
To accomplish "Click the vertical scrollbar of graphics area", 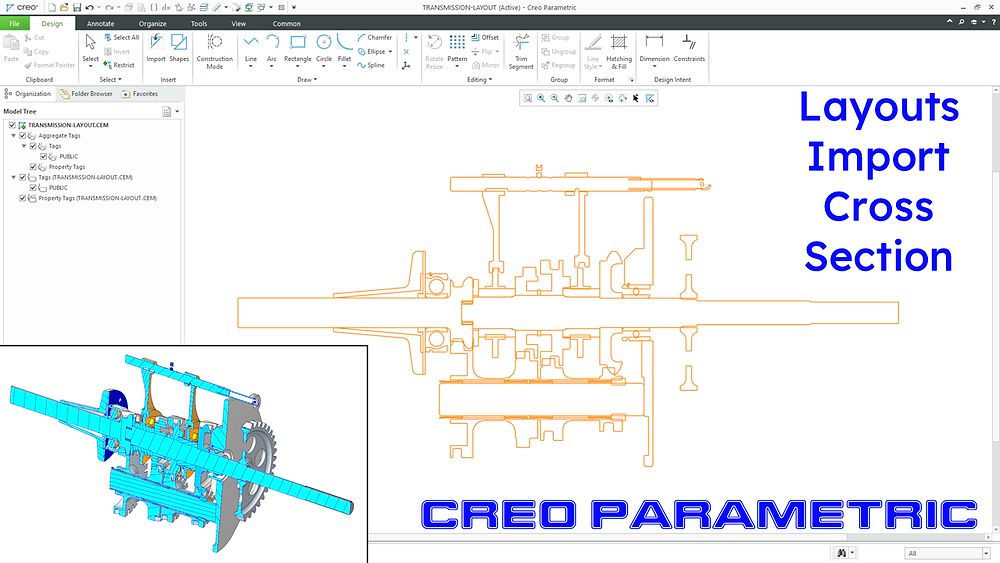I will tap(996, 306).
